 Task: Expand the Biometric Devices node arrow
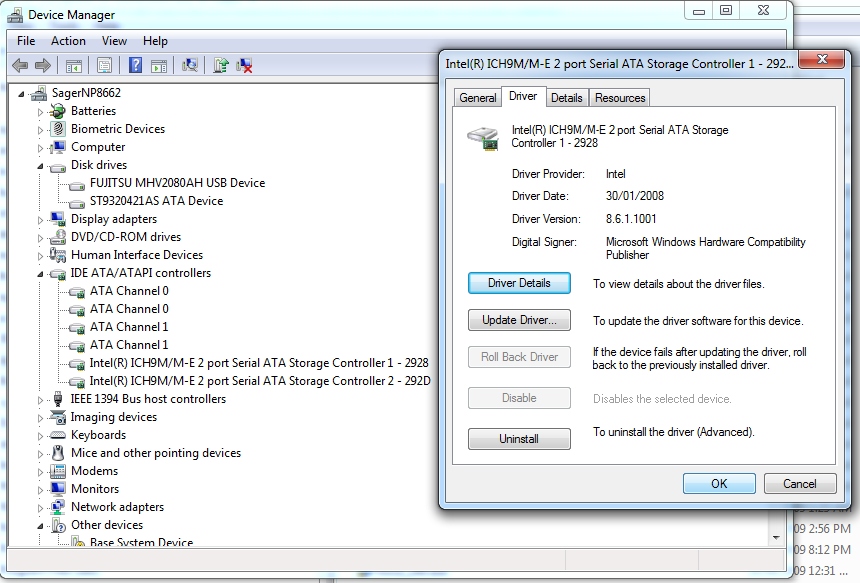click(x=40, y=130)
